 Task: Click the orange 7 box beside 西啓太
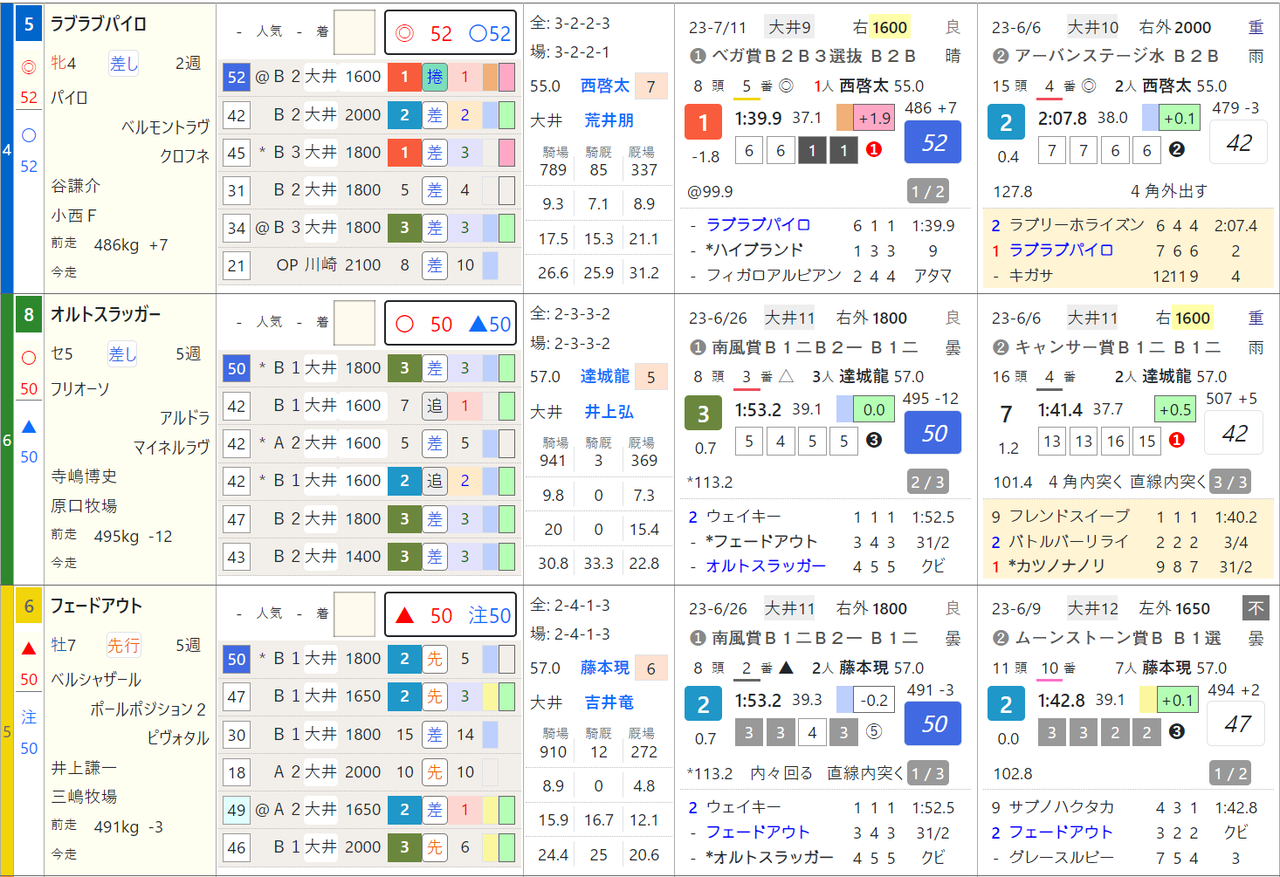[651, 87]
